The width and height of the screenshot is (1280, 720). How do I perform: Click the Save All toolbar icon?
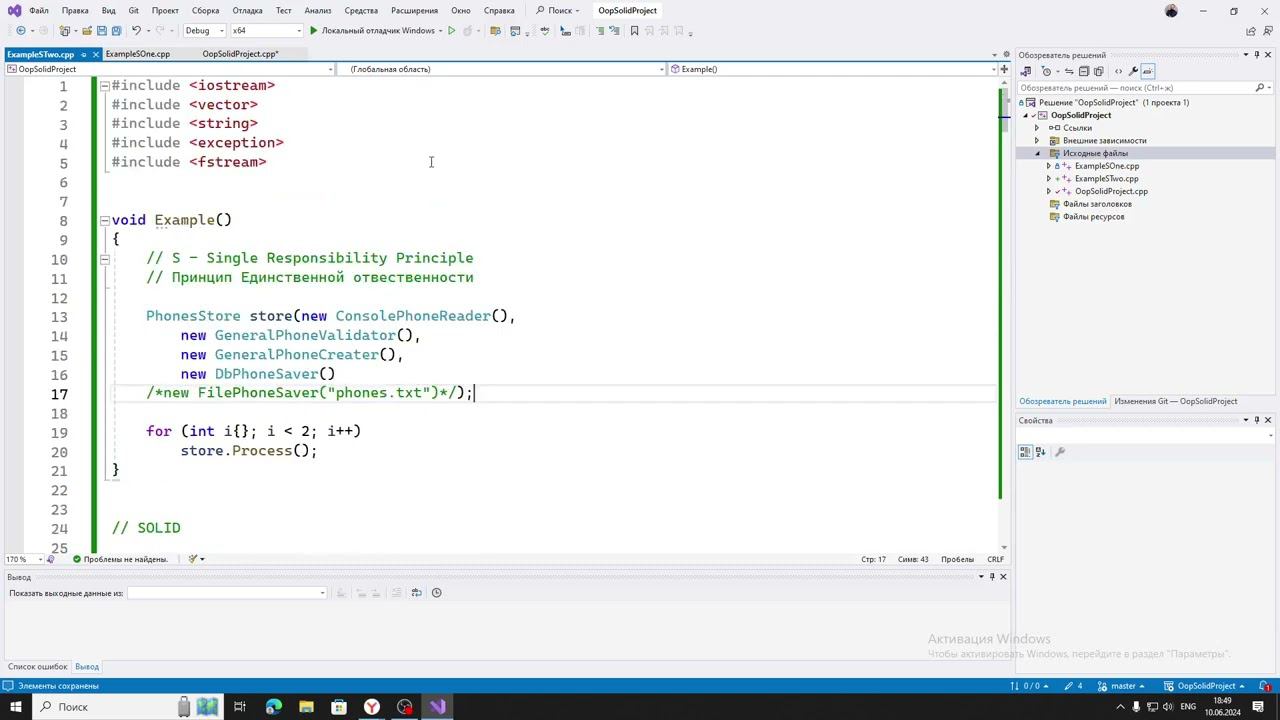pyautogui.click(x=116, y=31)
